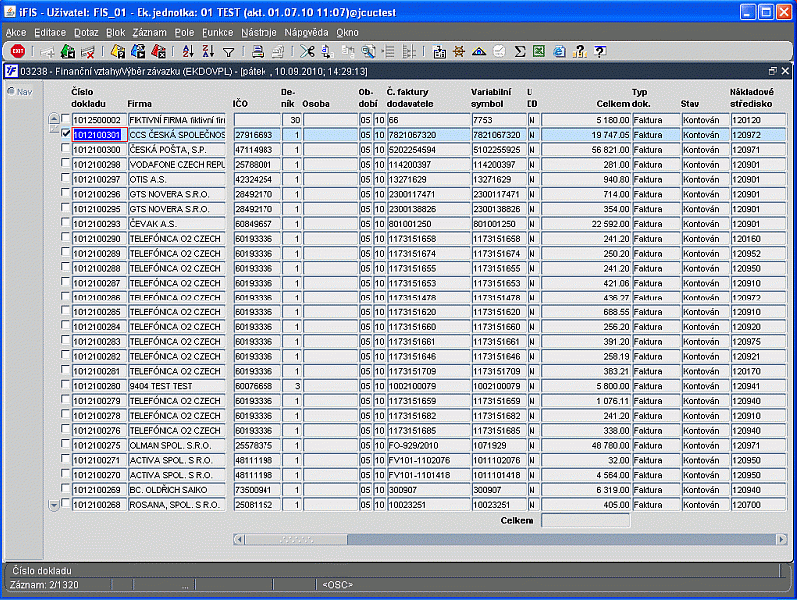797x600 pixels.
Task: Click the empty Celkem total field
Action: pos(586,520)
